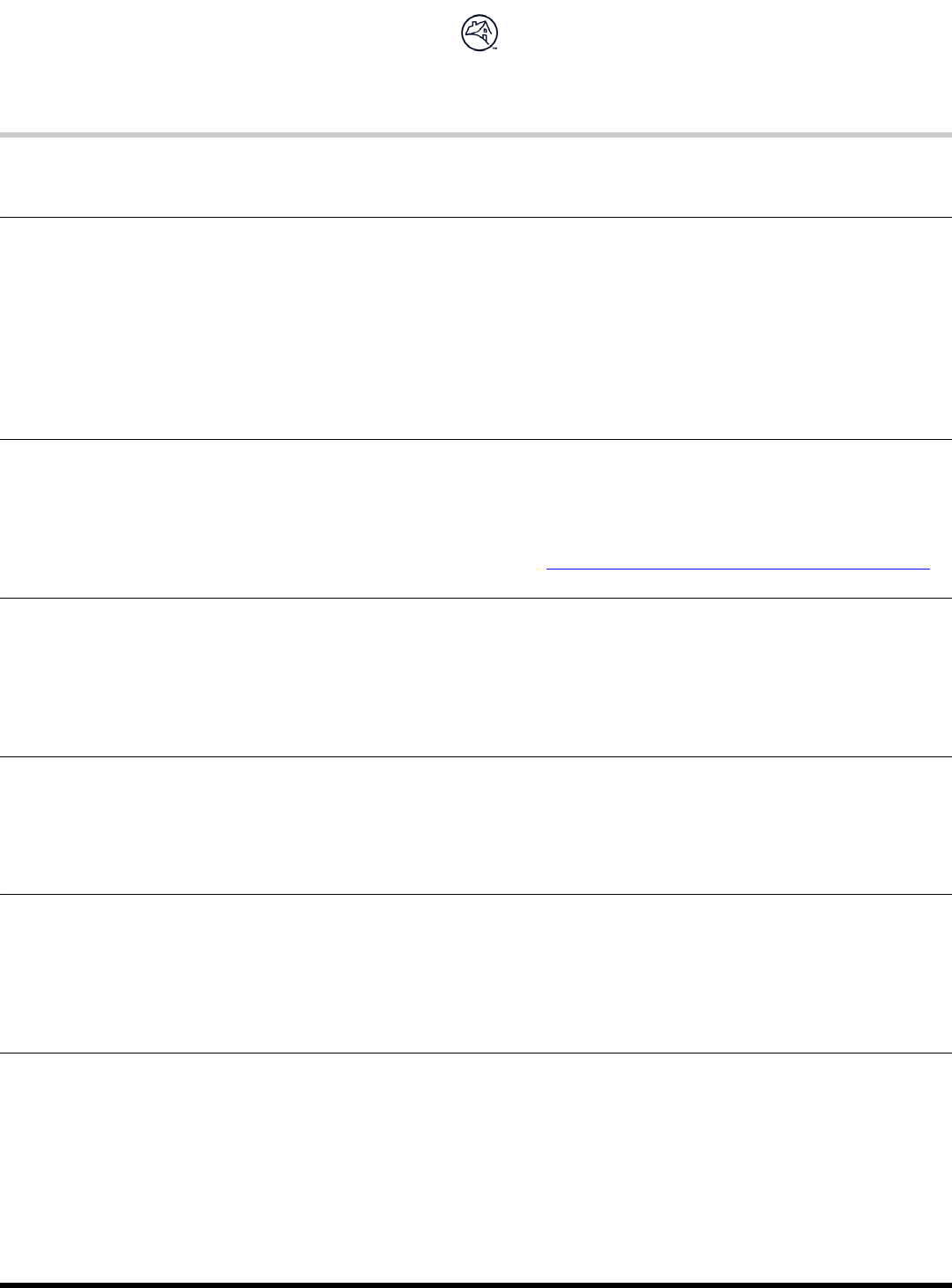This screenshot has width=952, height=1288.
Task: Click the second thin black divider line
Action: click(x=476, y=439)
